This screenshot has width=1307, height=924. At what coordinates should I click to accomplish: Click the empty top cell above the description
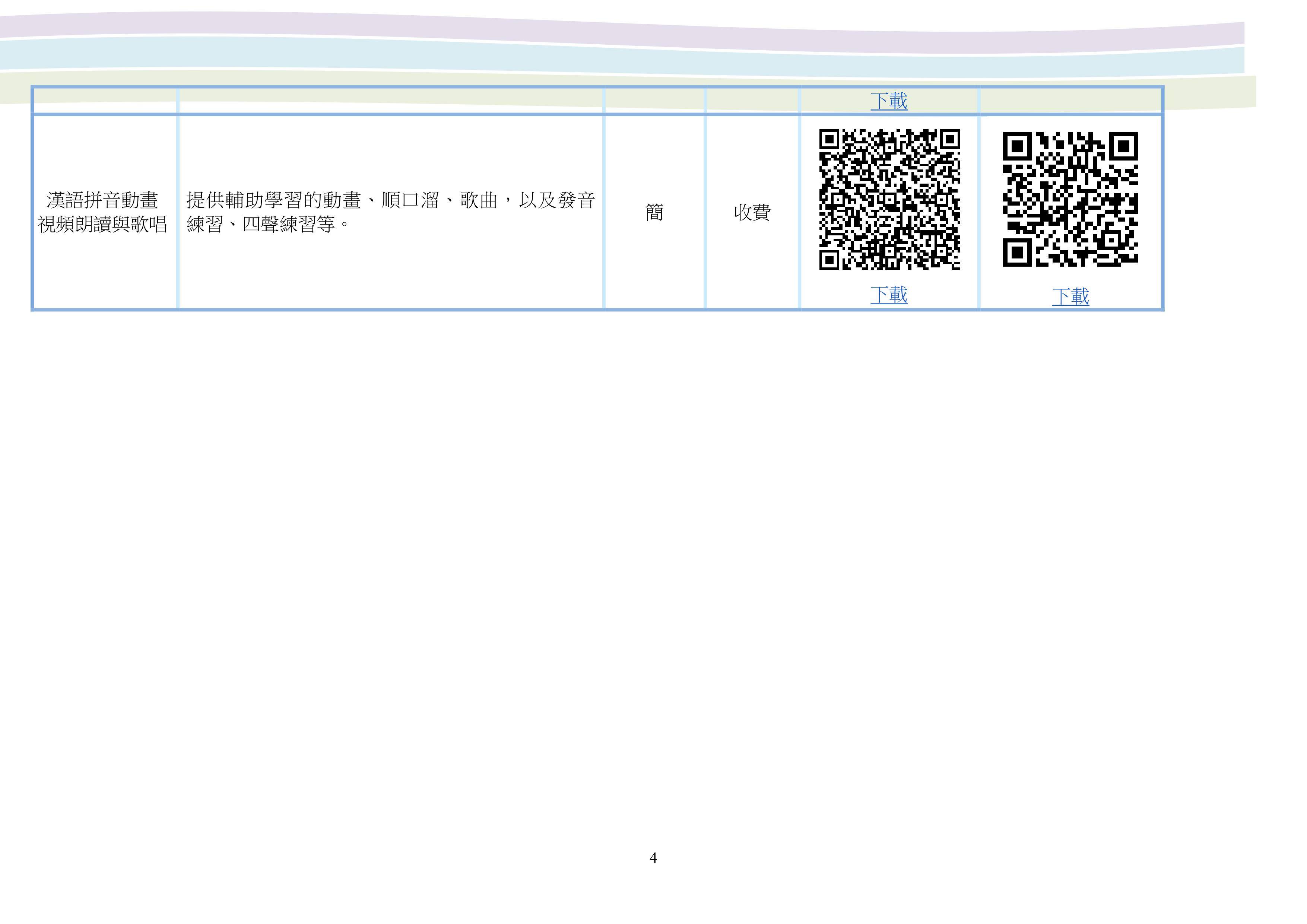click(390, 101)
